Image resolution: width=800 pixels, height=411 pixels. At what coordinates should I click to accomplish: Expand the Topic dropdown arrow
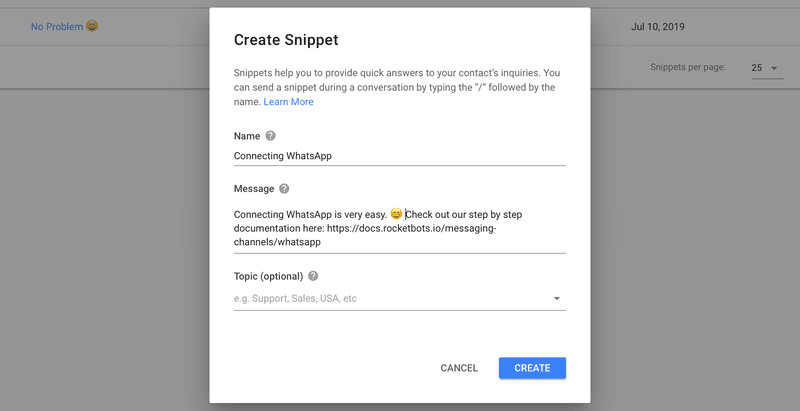(556, 298)
